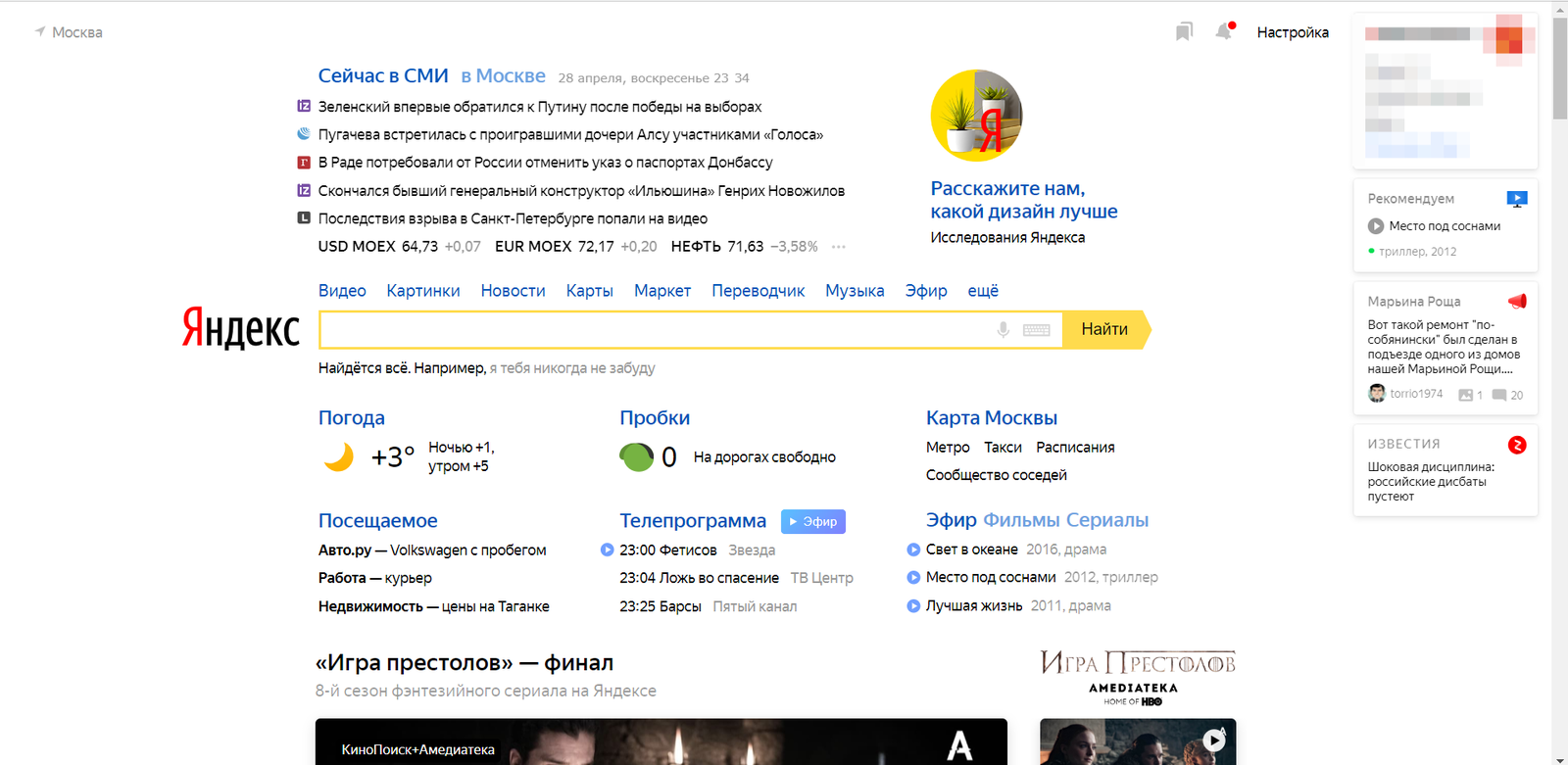1568x765 pixels.
Task: Click the TV screen icon in Рекомендуем
Action: pyautogui.click(x=1517, y=199)
